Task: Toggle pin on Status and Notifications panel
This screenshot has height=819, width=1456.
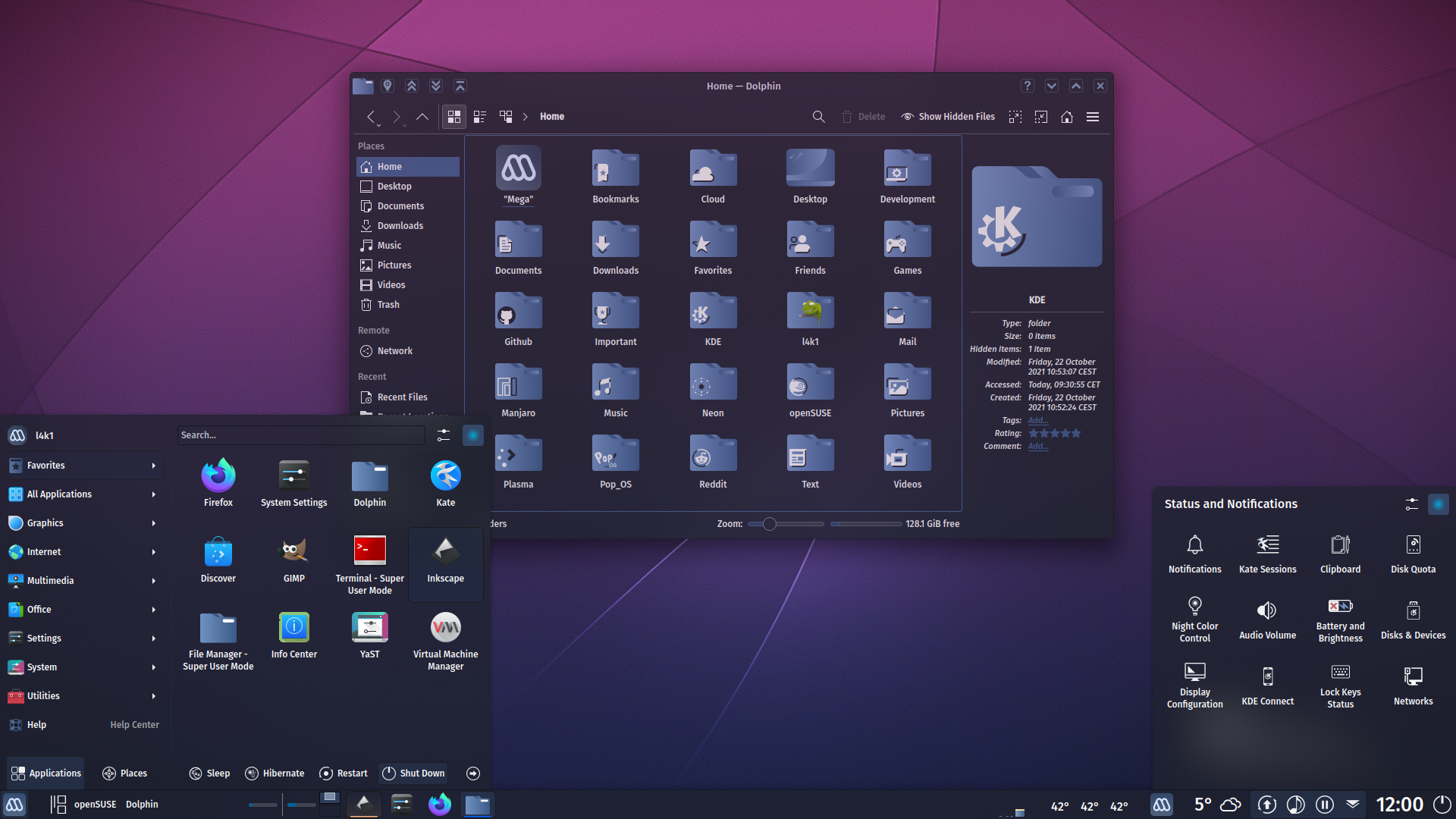Action: click(x=1439, y=504)
